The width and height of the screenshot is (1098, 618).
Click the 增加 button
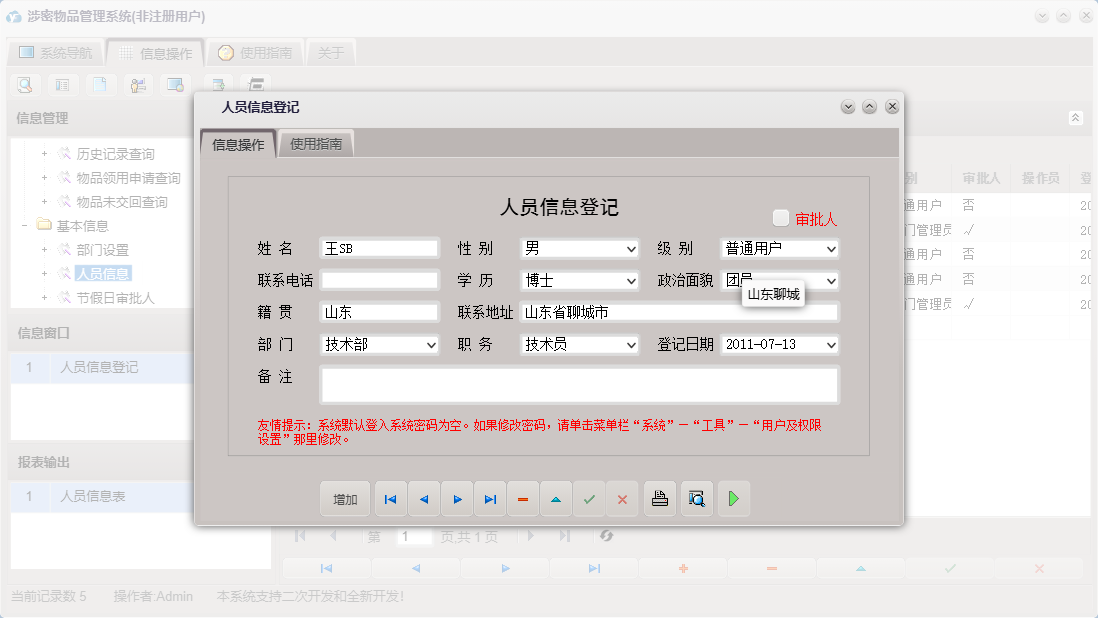345,499
